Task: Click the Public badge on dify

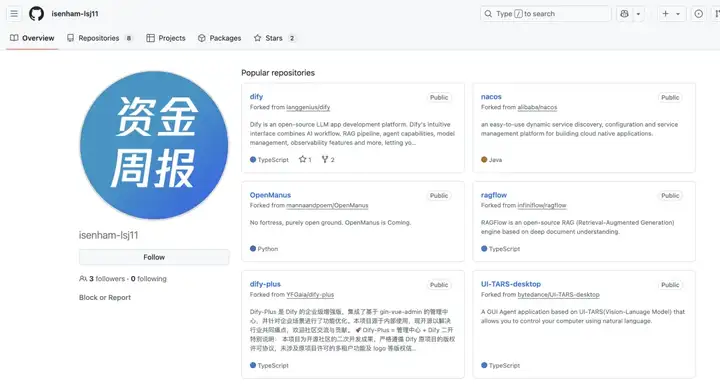Action: [439, 97]
